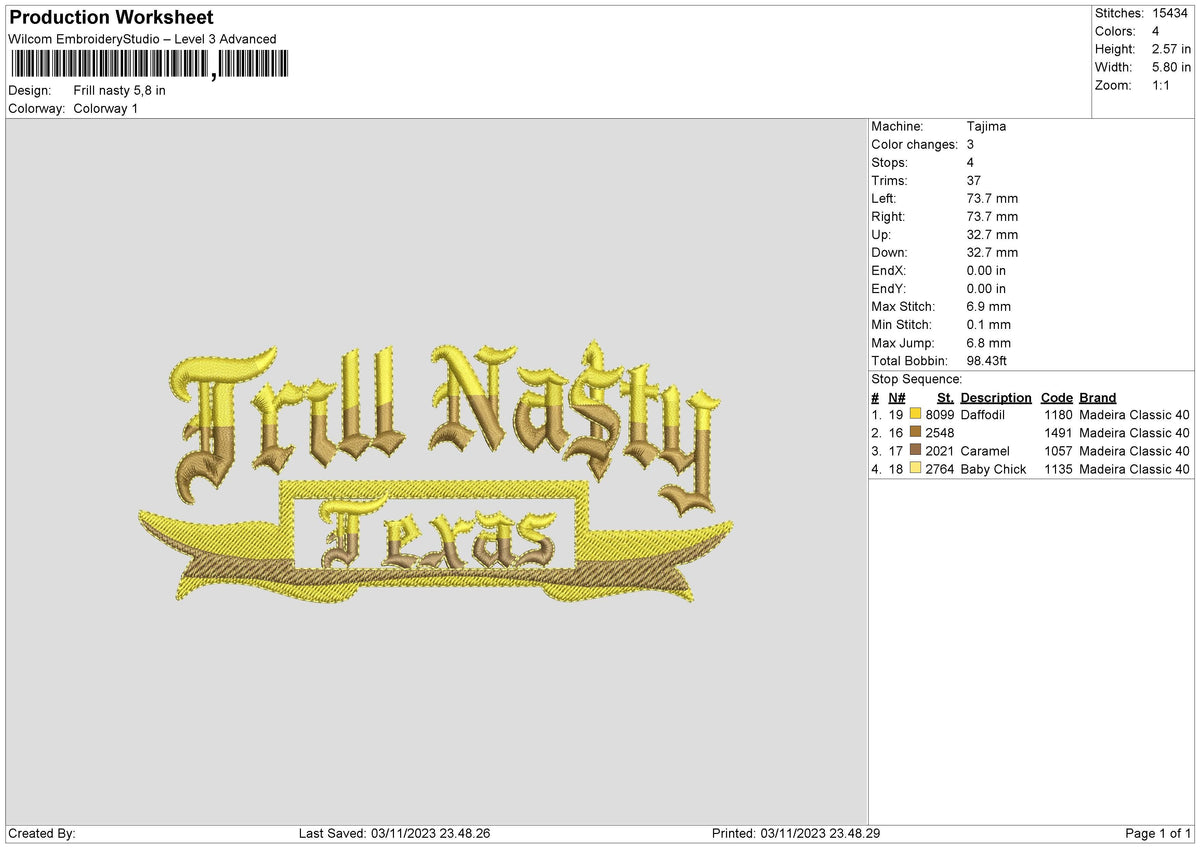Click the 'St.' column header

point(945,398)
